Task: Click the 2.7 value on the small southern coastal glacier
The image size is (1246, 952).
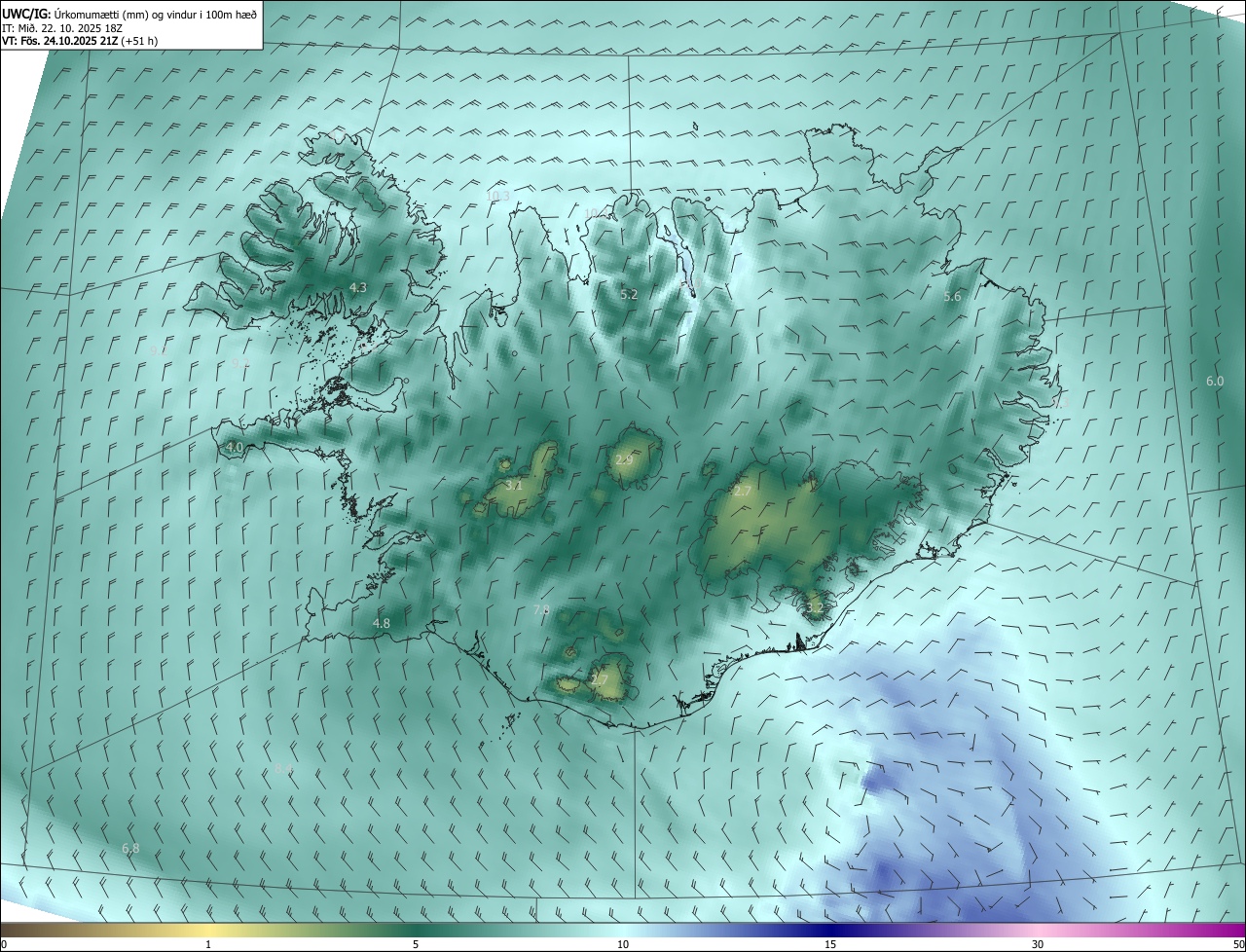Action: 600,680
